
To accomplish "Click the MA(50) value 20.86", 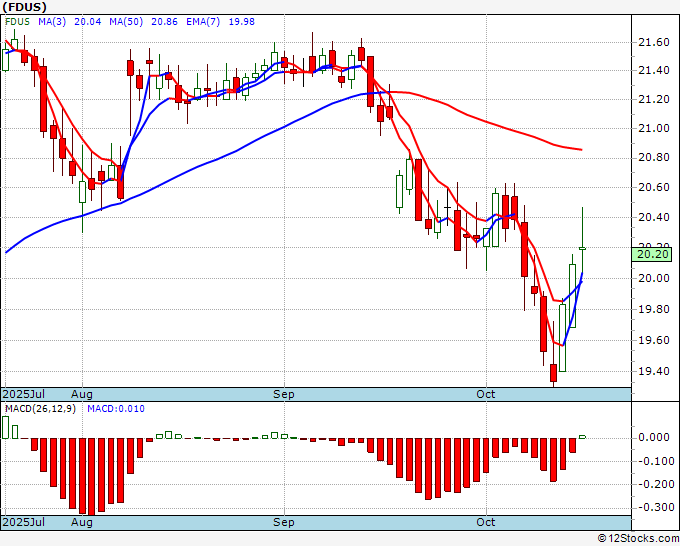I will (164, 22).
